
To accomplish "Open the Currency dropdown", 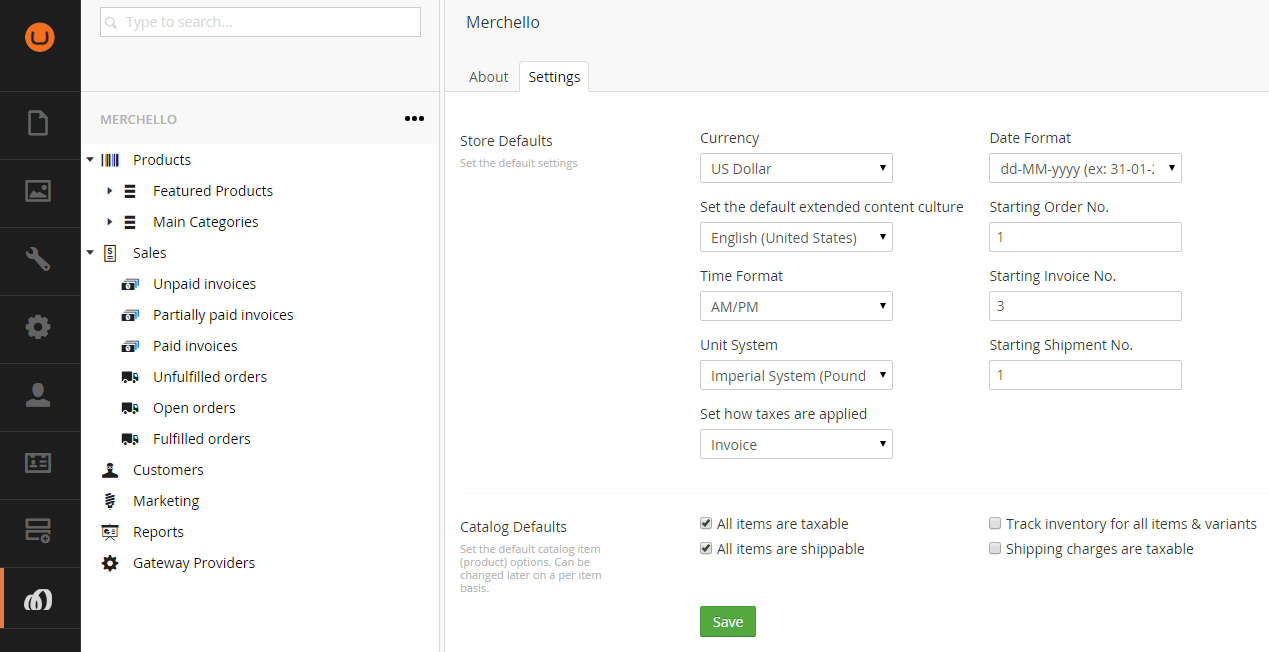I will point(796,168).
